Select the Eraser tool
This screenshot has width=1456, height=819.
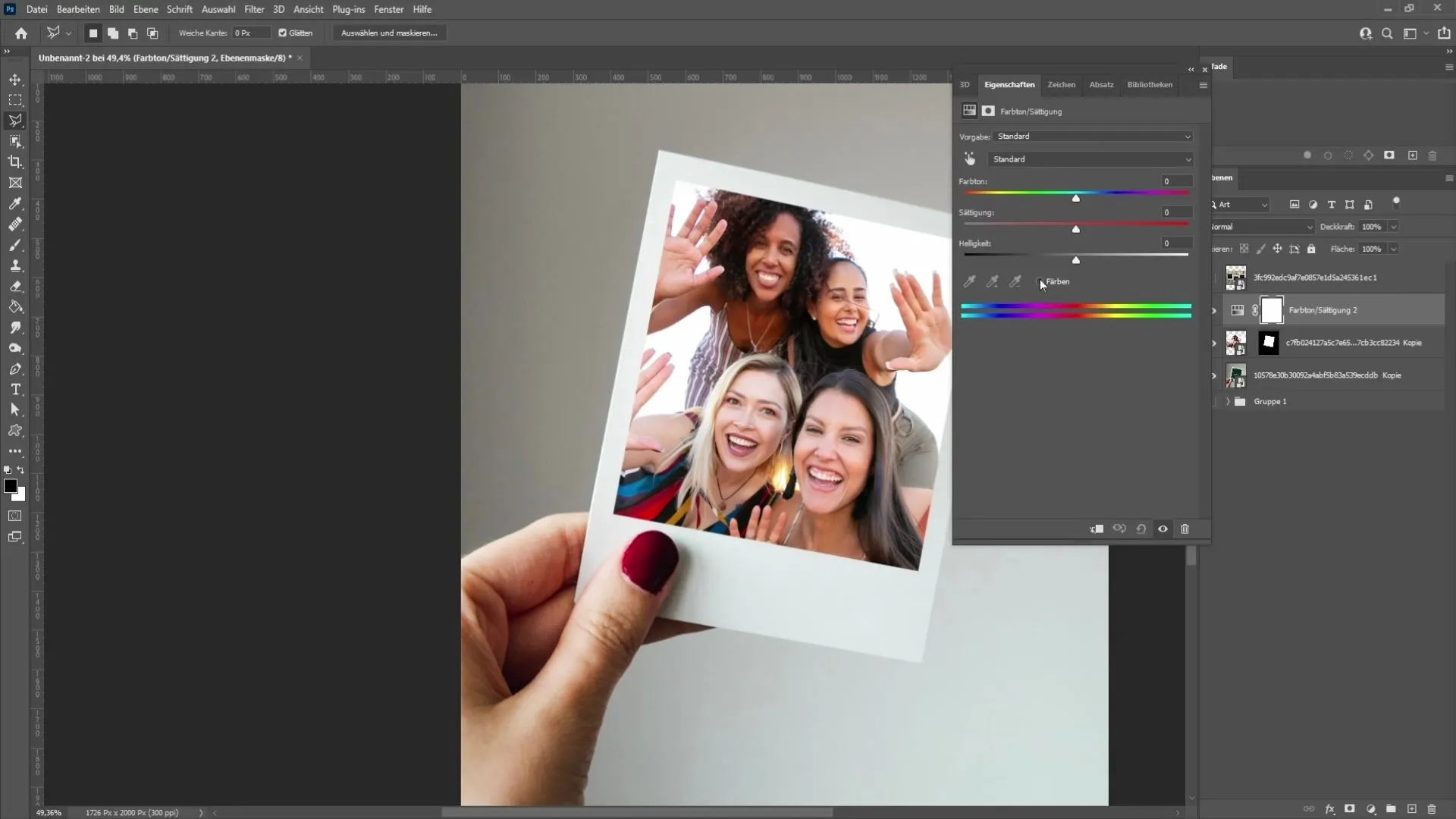15,287
